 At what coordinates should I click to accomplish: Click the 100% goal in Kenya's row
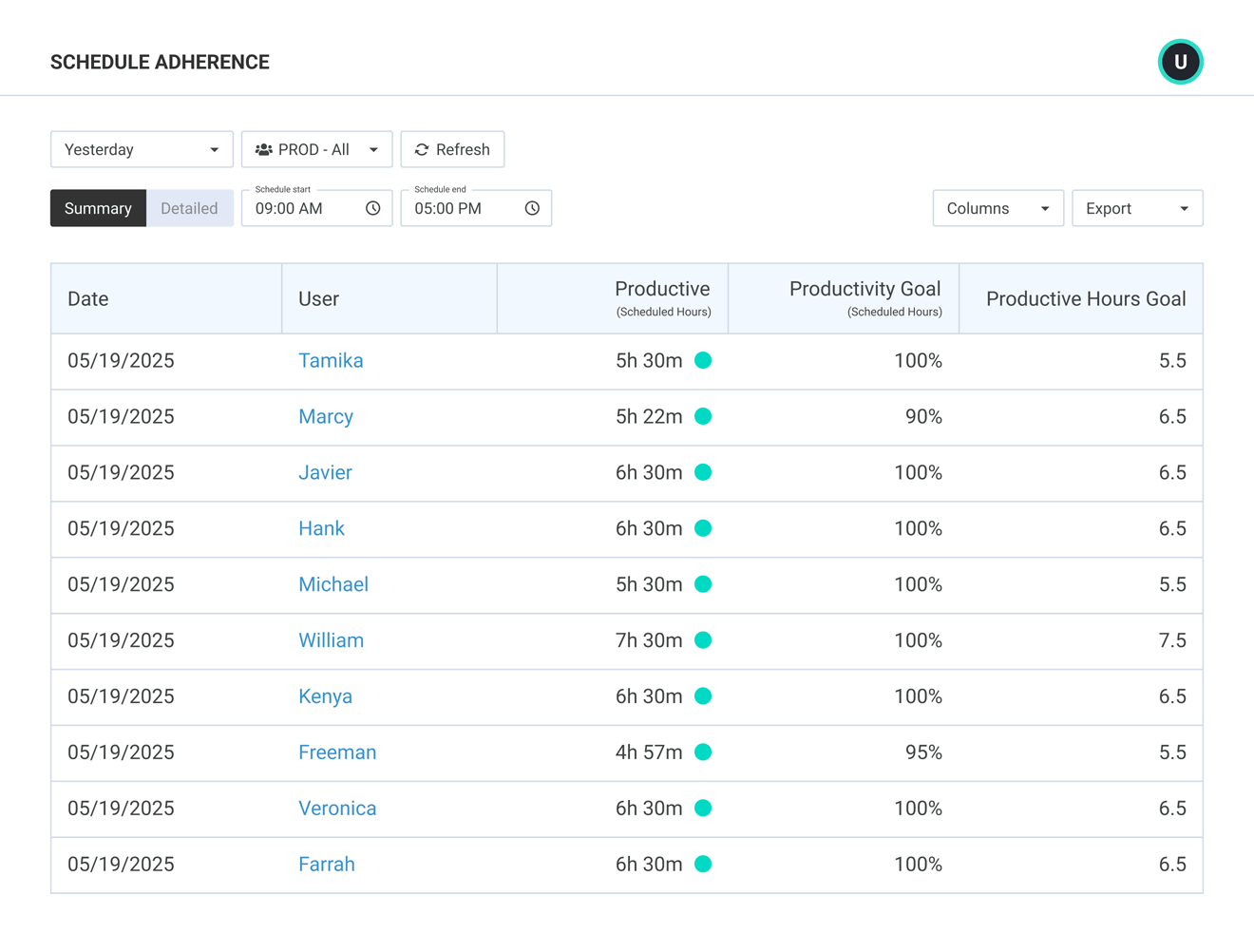pyautogui.click(x=918, y=696)
